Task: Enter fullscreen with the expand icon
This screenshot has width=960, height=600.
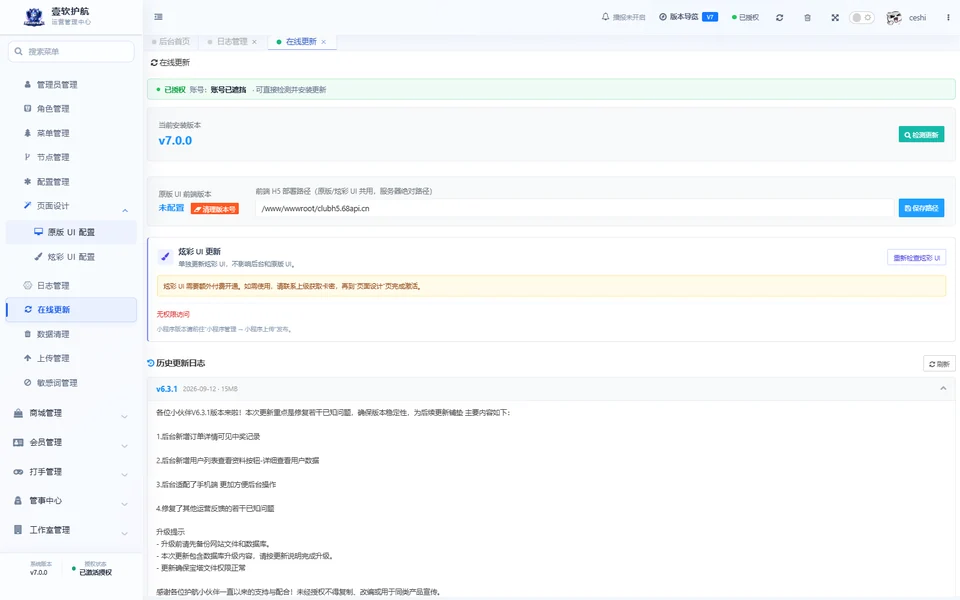Action: click(835, 18)
